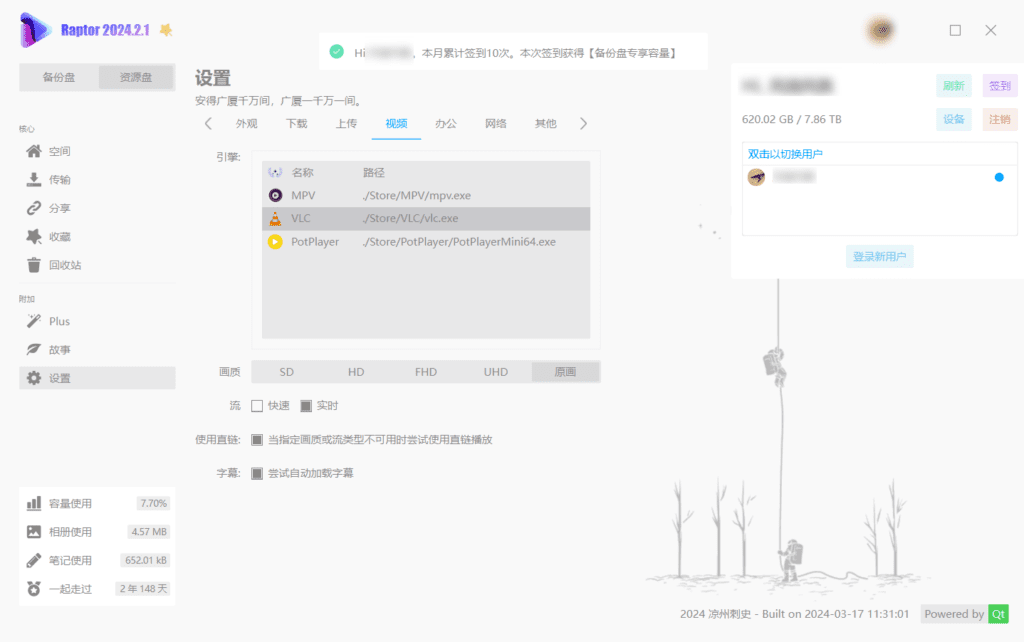Select the MPV engine row path

click(x=417, y=195)
